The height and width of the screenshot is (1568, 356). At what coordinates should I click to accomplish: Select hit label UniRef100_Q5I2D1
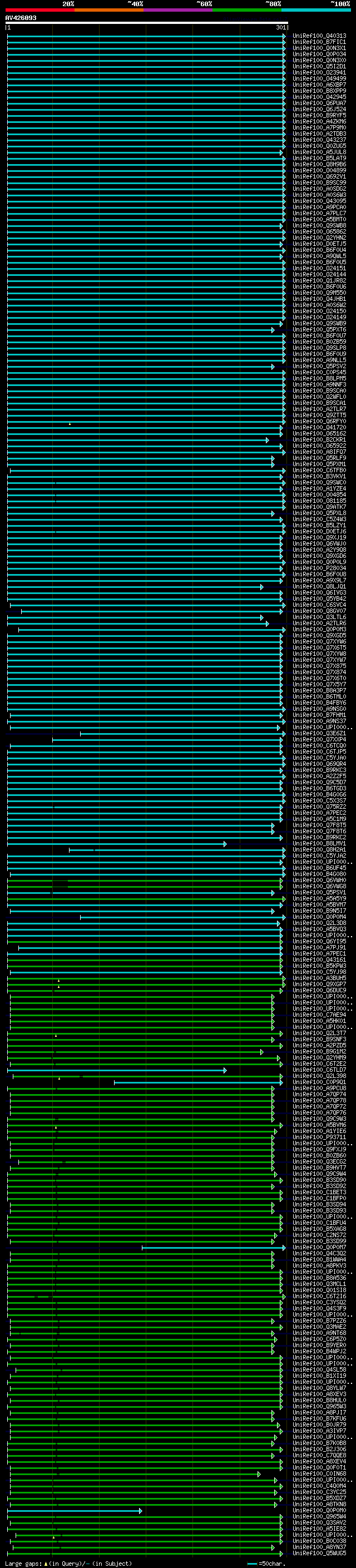(x=319, y=66)
